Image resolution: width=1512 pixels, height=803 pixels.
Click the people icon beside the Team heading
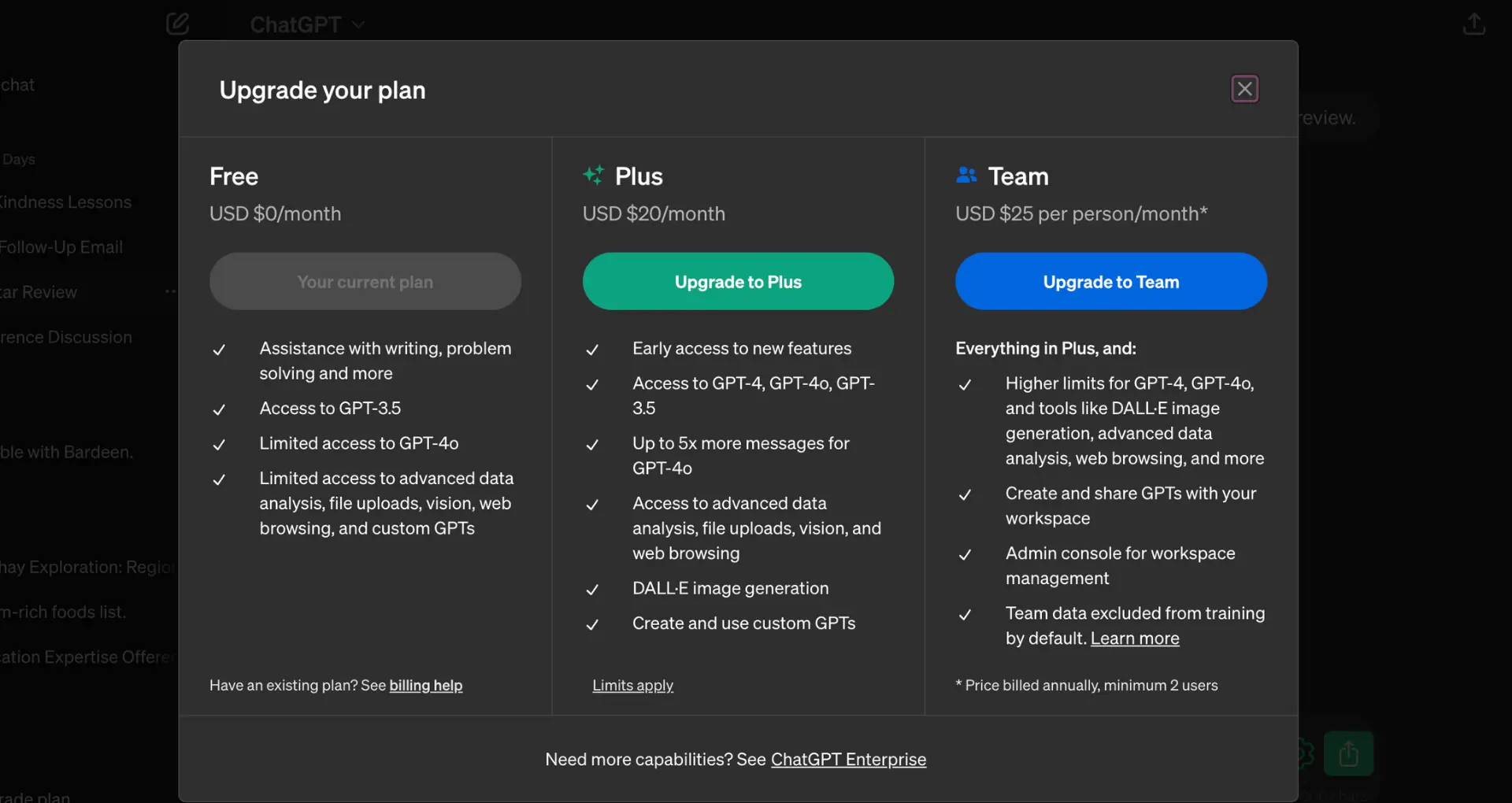pyautogui.click(x=966, y=175)
